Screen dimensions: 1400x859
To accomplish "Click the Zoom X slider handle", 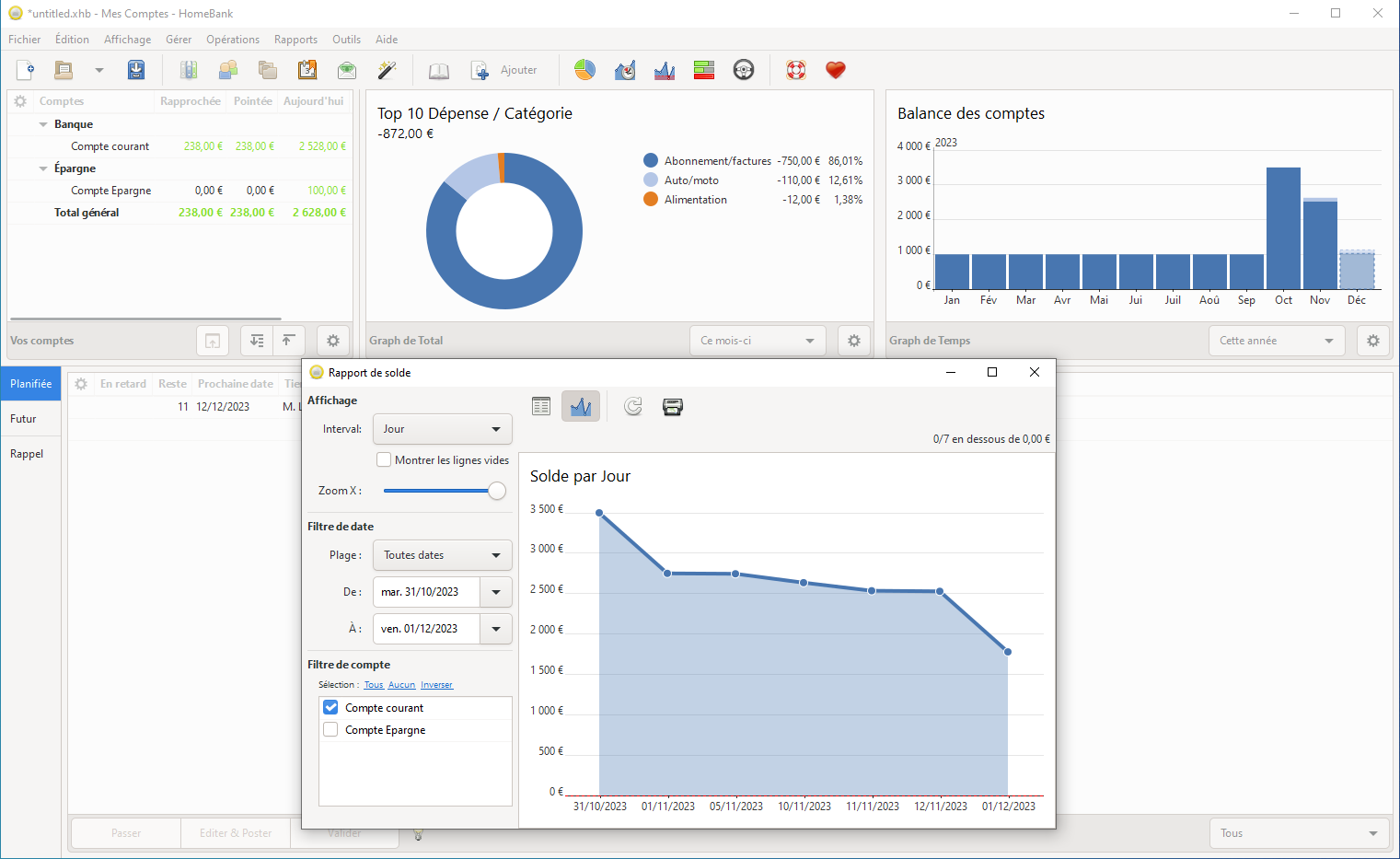I will point(497,491).
